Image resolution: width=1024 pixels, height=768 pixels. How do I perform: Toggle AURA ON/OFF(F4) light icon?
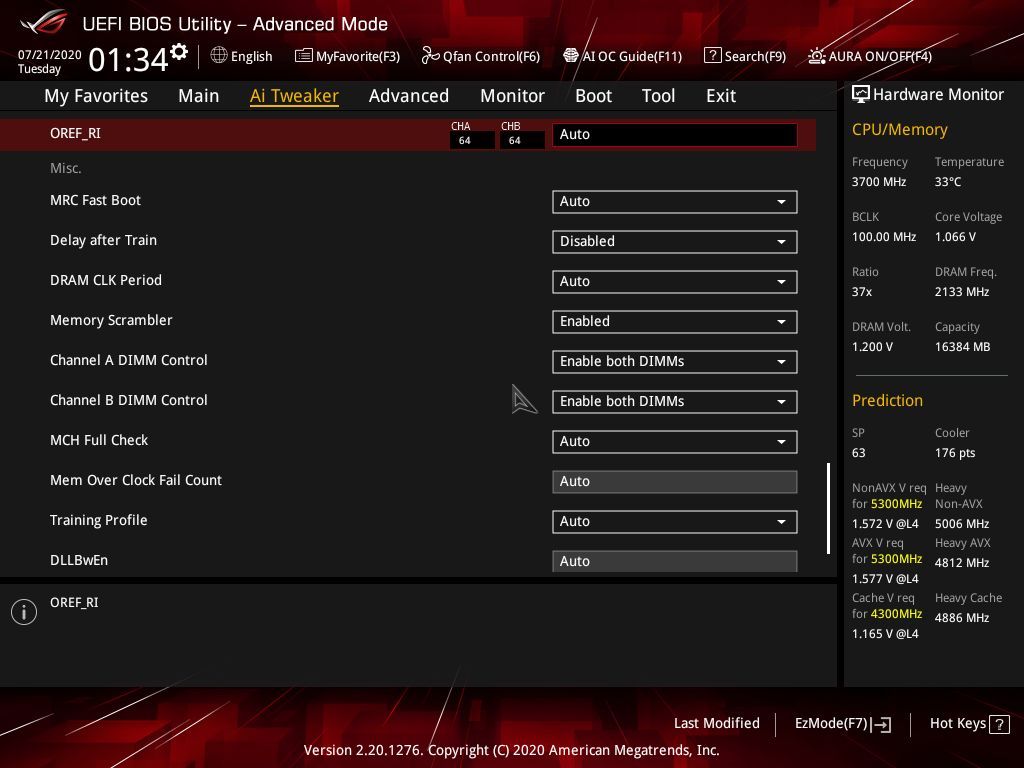[816, 56]
